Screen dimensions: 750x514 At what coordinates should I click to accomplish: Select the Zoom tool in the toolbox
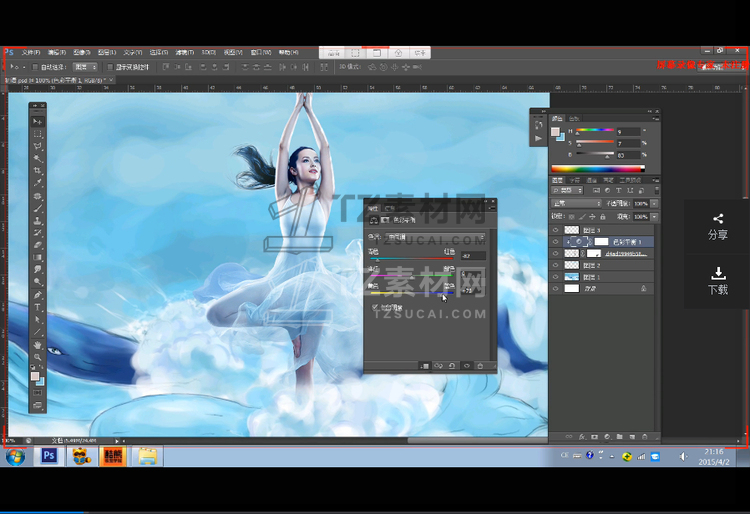pyautogui.click(x=38, y=357)
